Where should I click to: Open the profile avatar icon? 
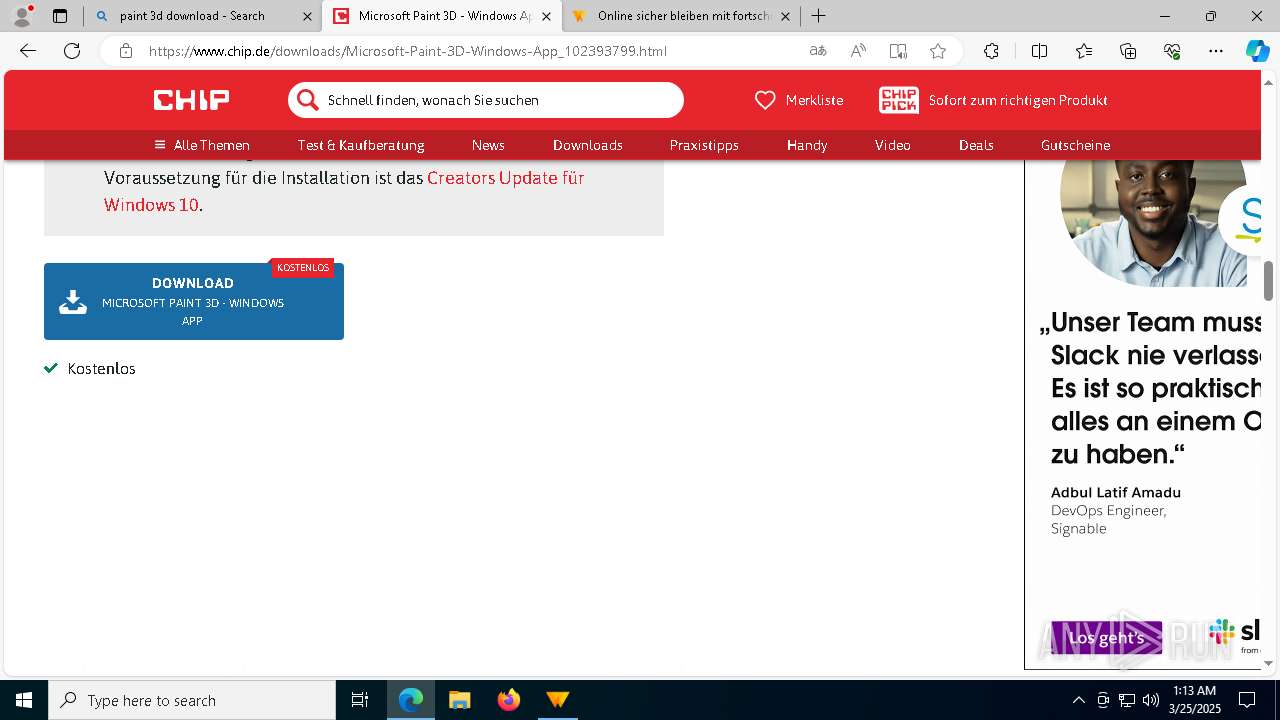click(21, 16)
